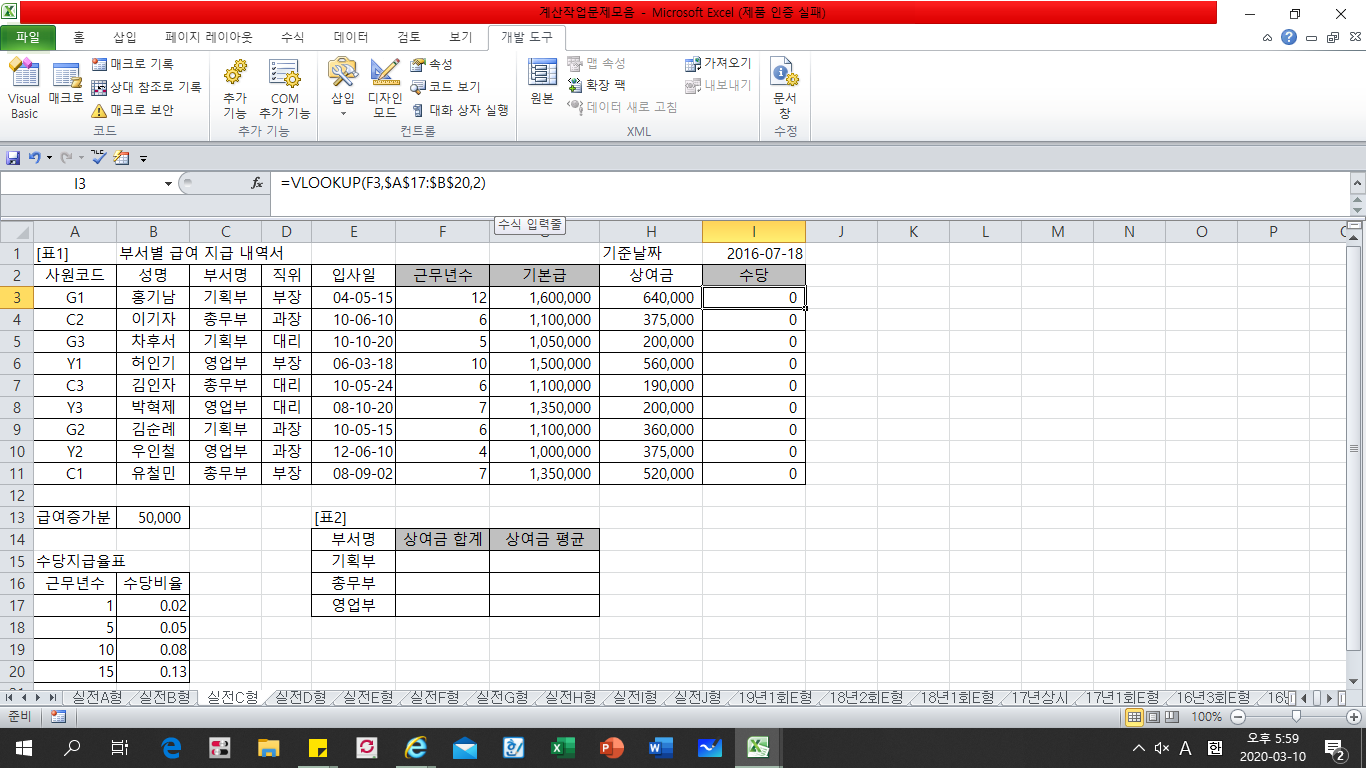The height and width of the screenshot is (768, 1366).
Task: Save the workbook from the quick access toolbar
Action: (13, 158)
